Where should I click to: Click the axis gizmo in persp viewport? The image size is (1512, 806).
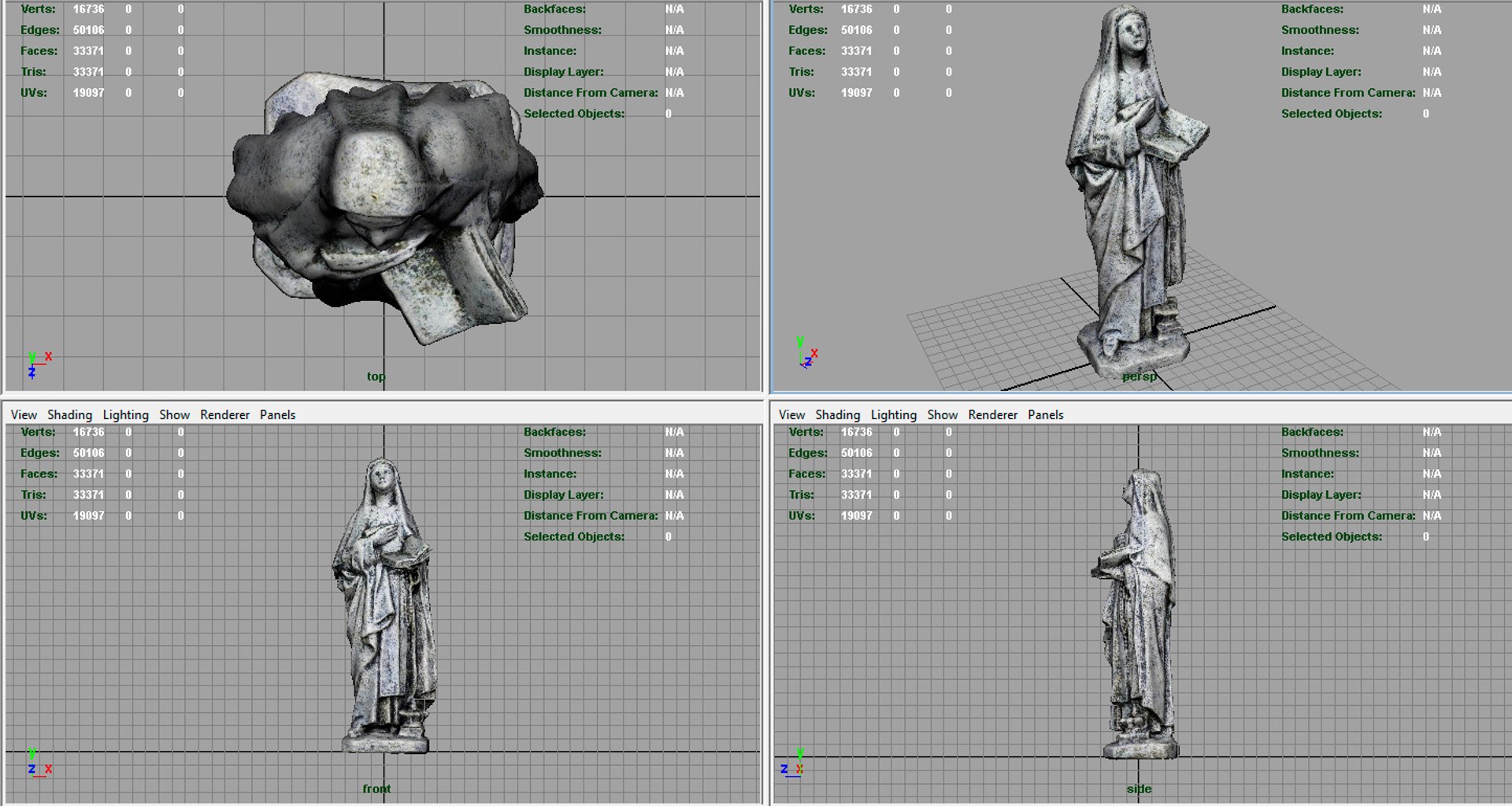coord(807,352)
